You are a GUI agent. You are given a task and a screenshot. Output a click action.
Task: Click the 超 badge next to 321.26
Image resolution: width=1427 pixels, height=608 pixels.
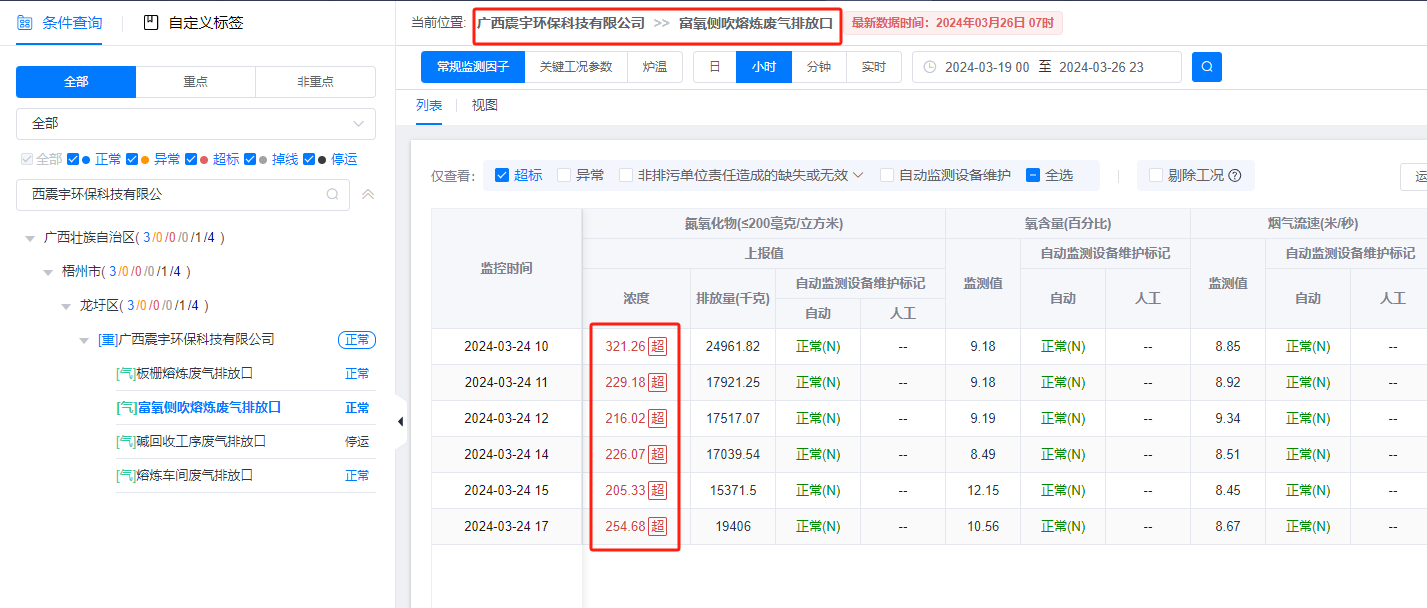[657, 347]
